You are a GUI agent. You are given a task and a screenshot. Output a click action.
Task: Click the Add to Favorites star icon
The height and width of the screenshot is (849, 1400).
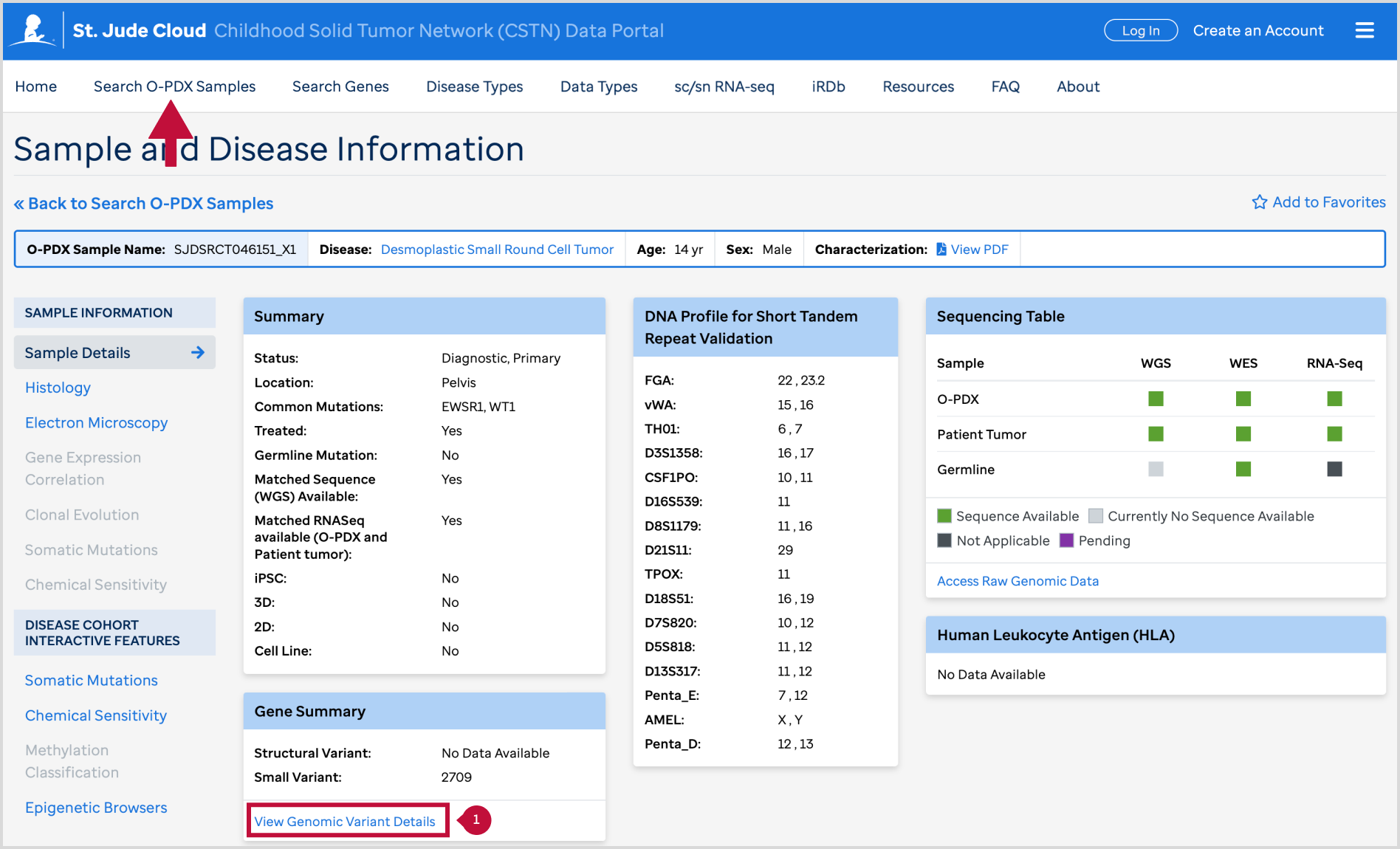(x=1260, y=202)
